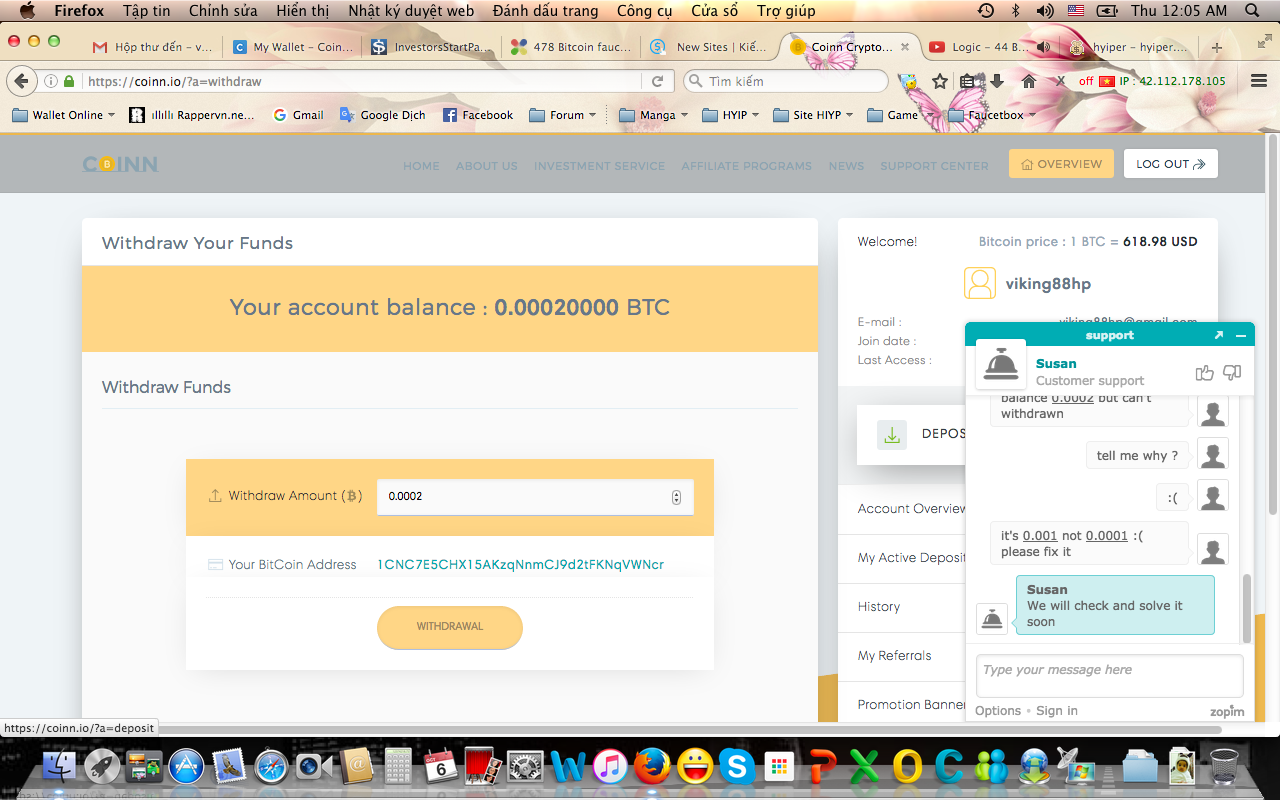The image size is (1280, 800).
Task: Open History in the account sidebar
Action: 879,607
